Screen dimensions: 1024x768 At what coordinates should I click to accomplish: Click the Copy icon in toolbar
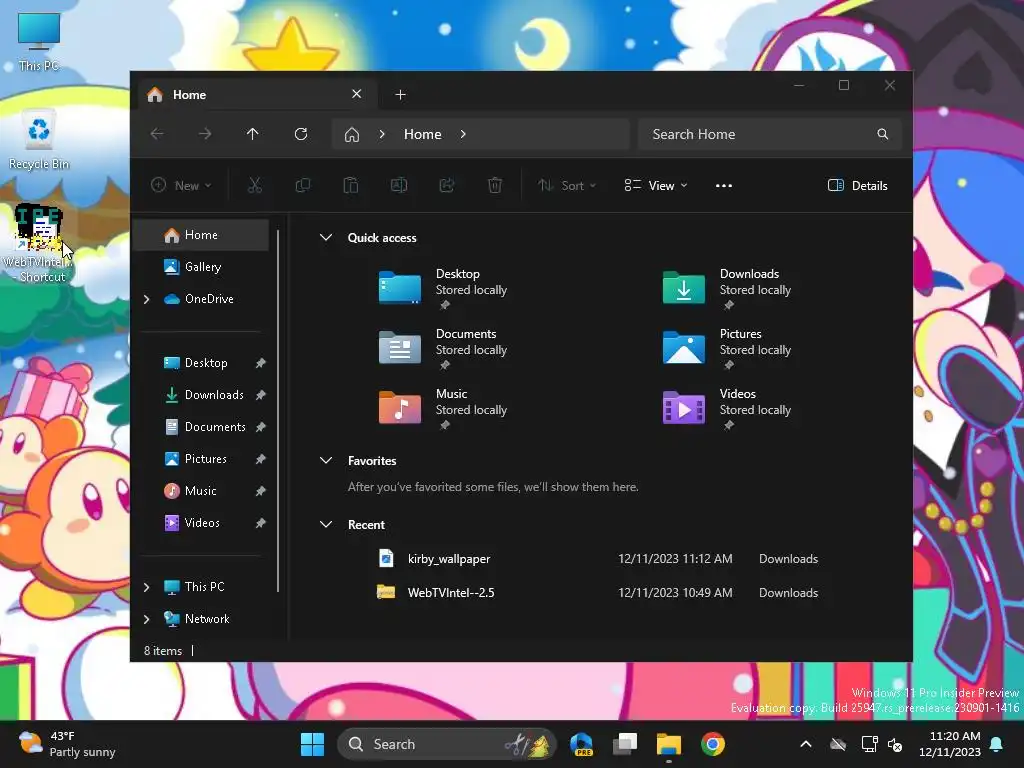click(302, 185)
